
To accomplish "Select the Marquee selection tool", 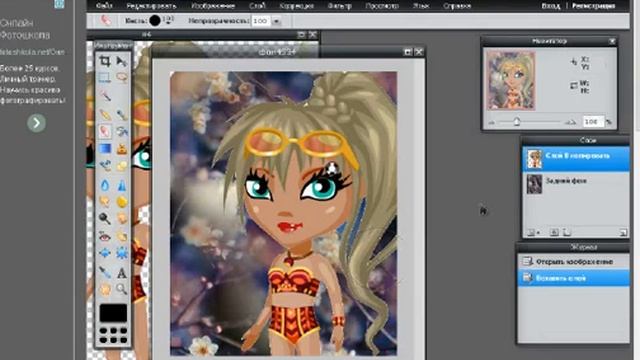I will pyautogui.click(x=105, y=78).
